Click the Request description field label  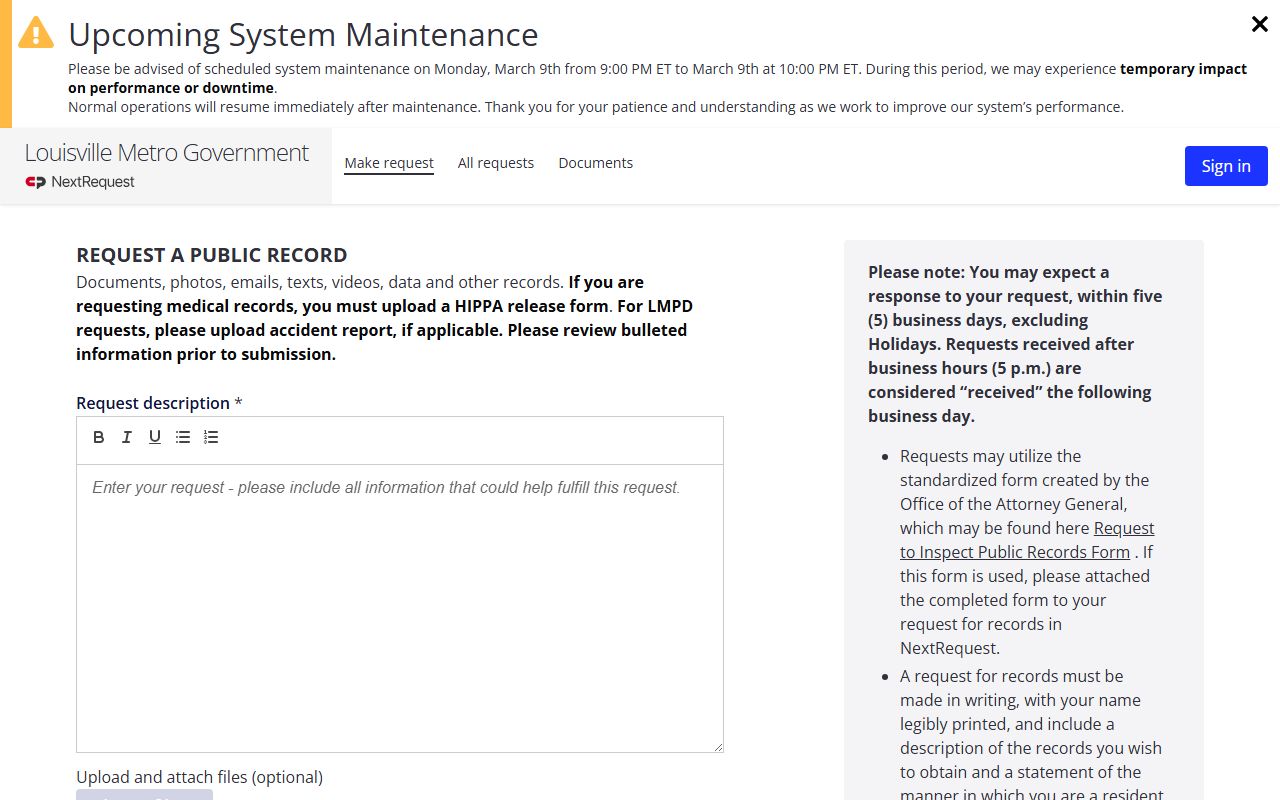(153, 403)
